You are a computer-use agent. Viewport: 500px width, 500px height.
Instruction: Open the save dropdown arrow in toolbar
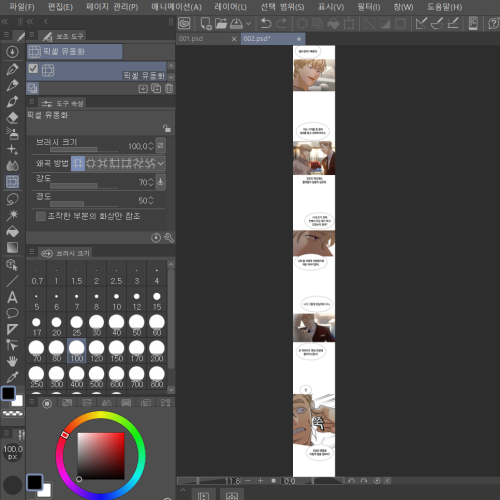(x=248, y=23)
